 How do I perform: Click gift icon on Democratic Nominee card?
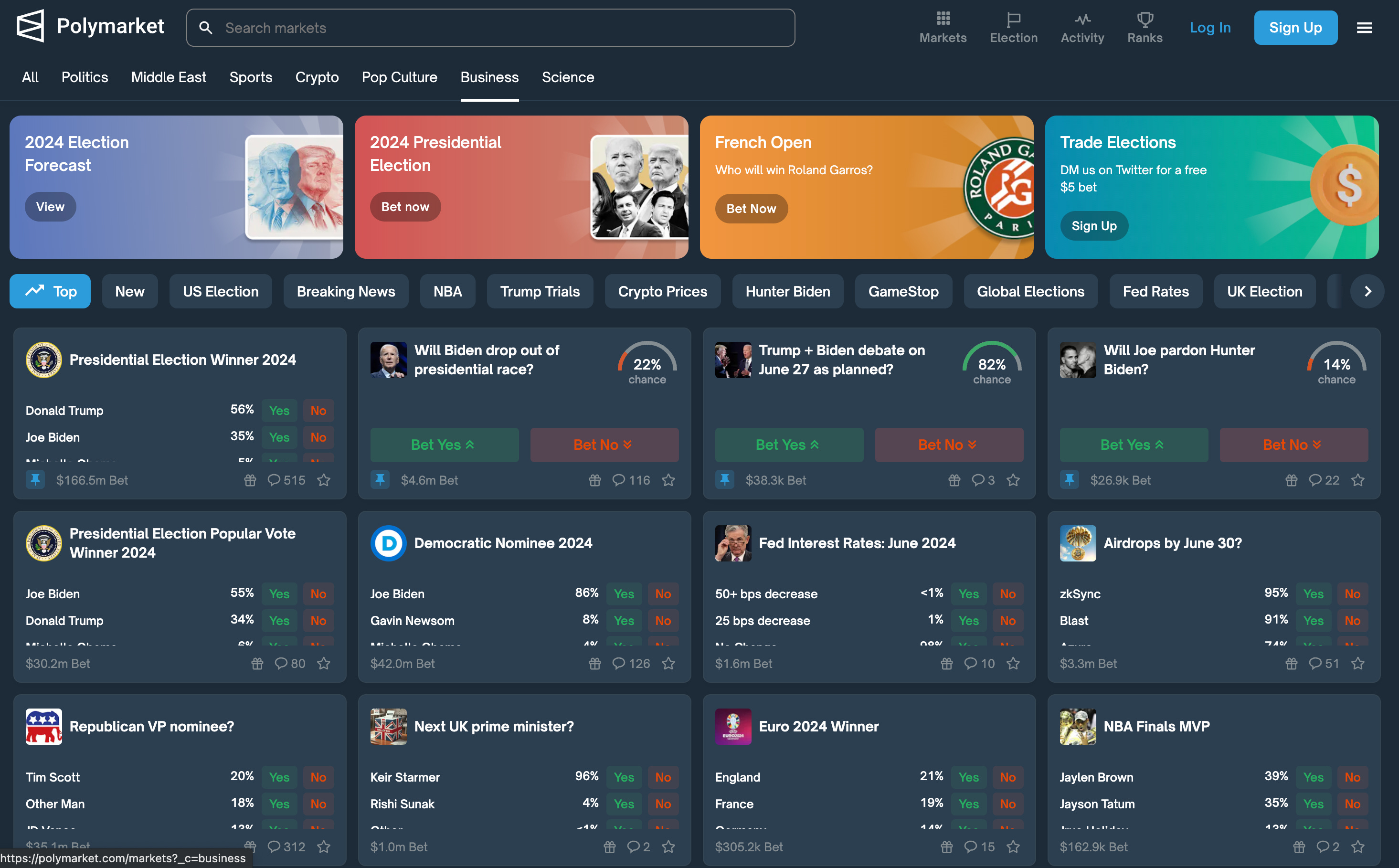pyautogui.click(x=595, y=664)
